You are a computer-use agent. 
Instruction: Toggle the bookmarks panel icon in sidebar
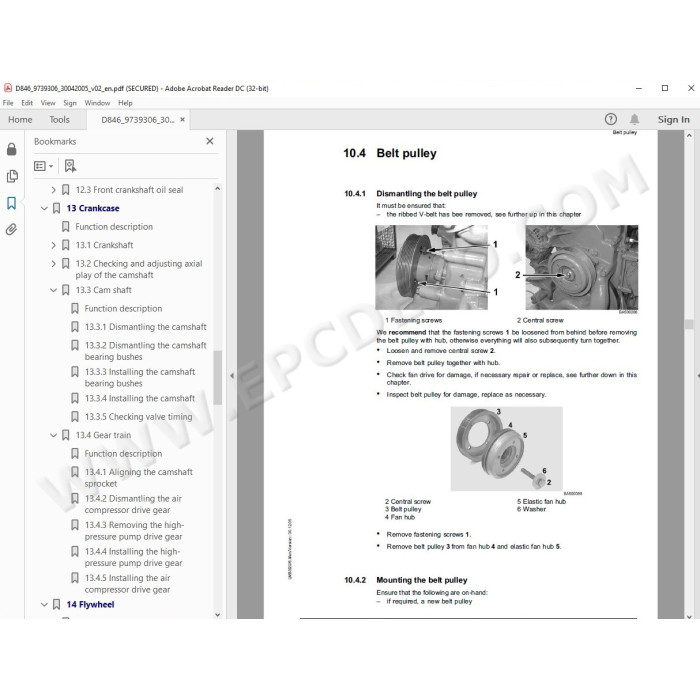pos(12,203)
